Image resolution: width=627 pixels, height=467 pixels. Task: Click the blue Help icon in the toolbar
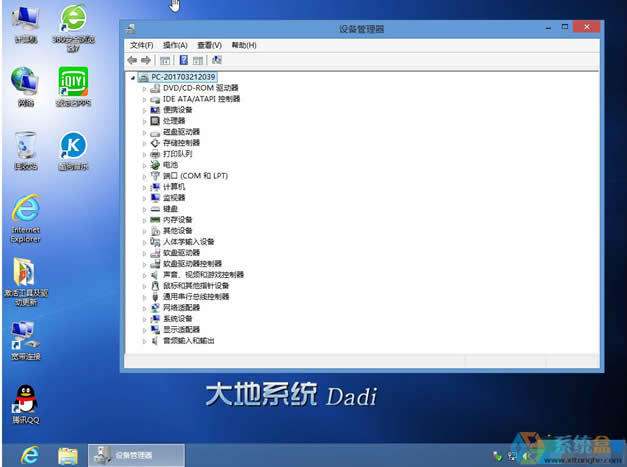[x=183, y=60]
